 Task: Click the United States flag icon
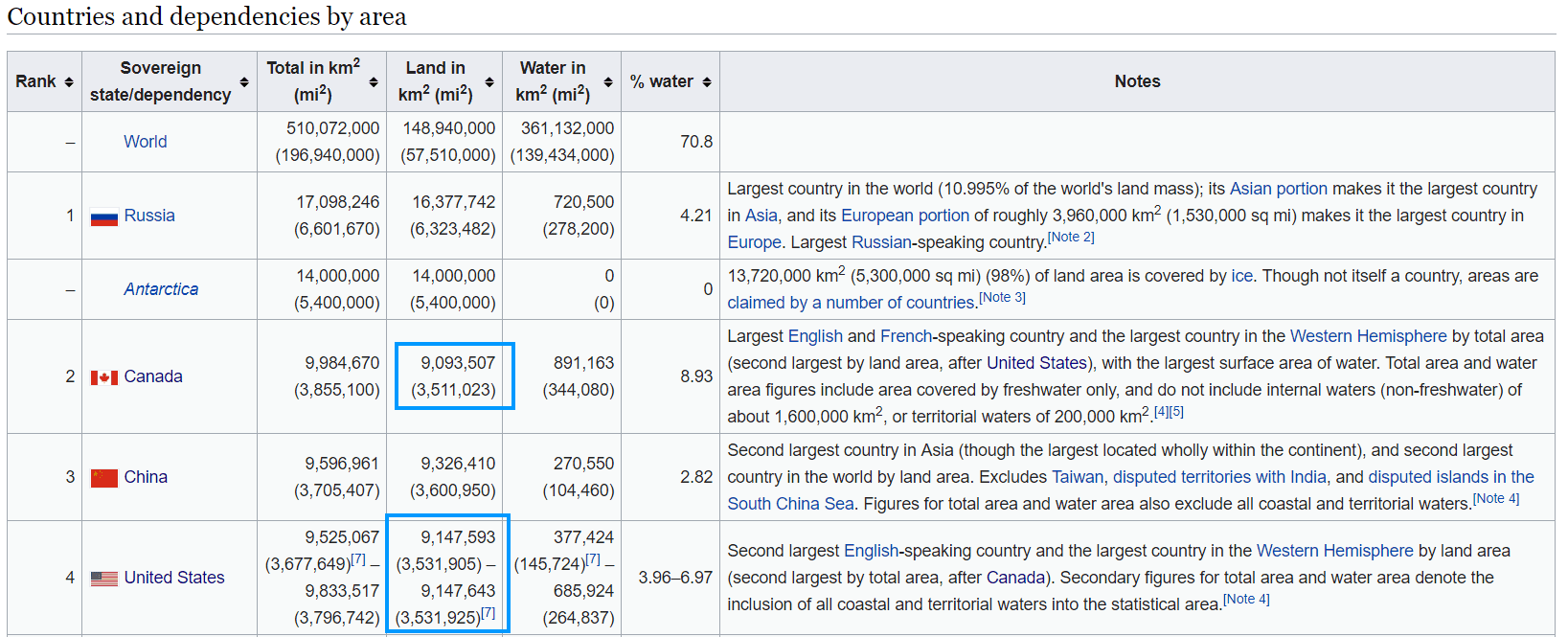(x=104, y=579)
